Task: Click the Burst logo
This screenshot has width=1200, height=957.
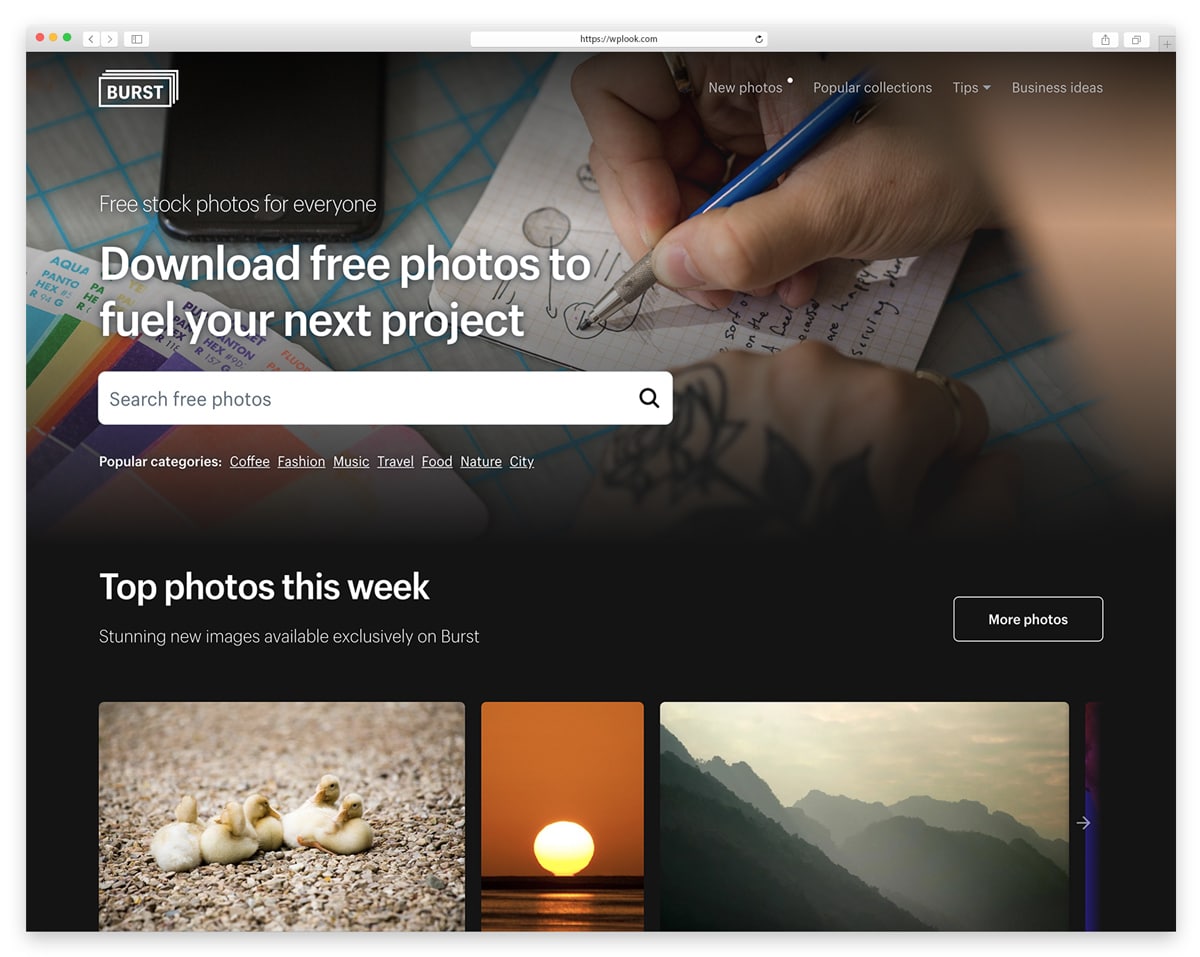Action: point(138,88)
